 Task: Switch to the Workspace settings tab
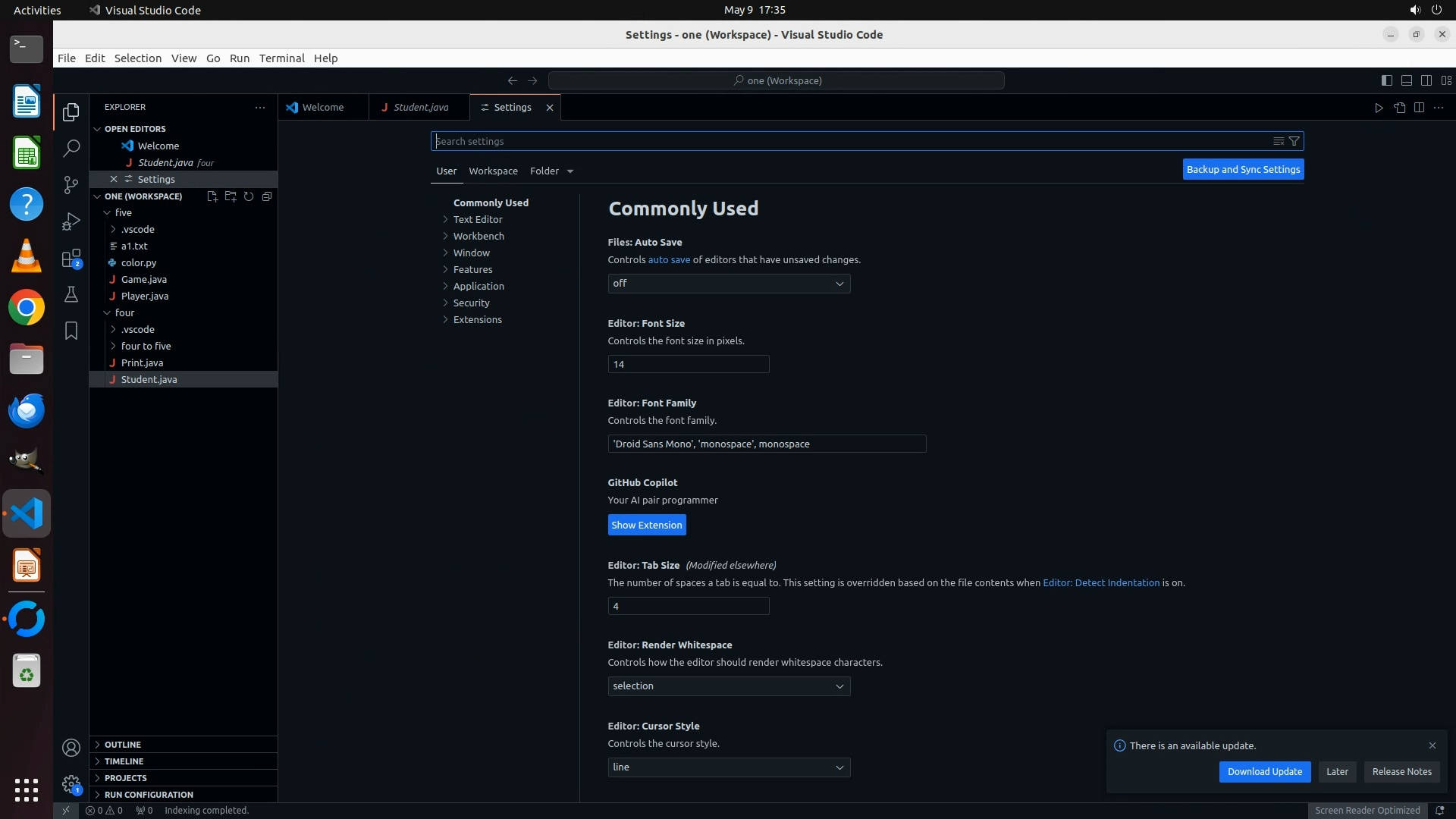493,171
